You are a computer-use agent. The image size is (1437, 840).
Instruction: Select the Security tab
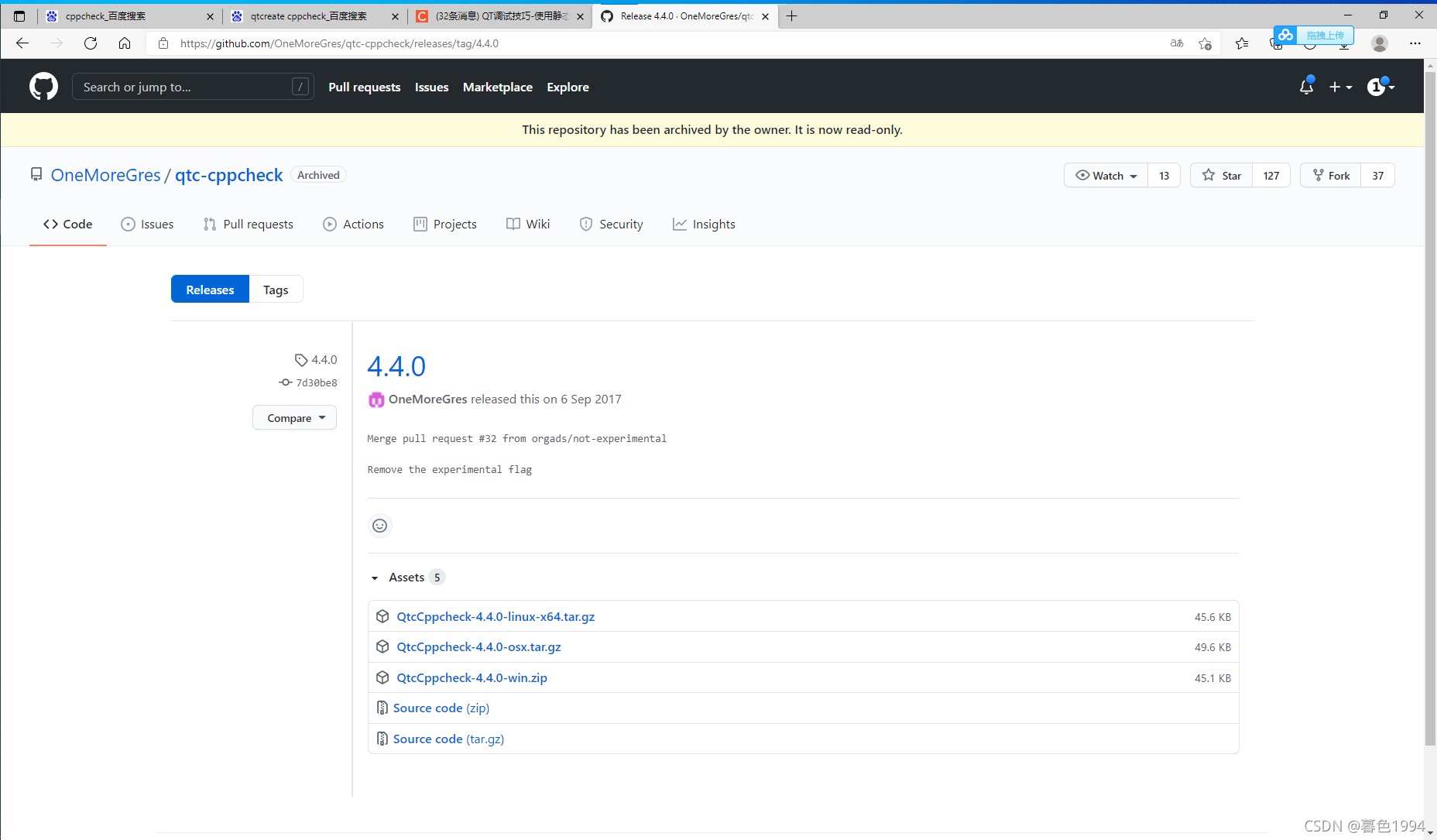[611, 224]
